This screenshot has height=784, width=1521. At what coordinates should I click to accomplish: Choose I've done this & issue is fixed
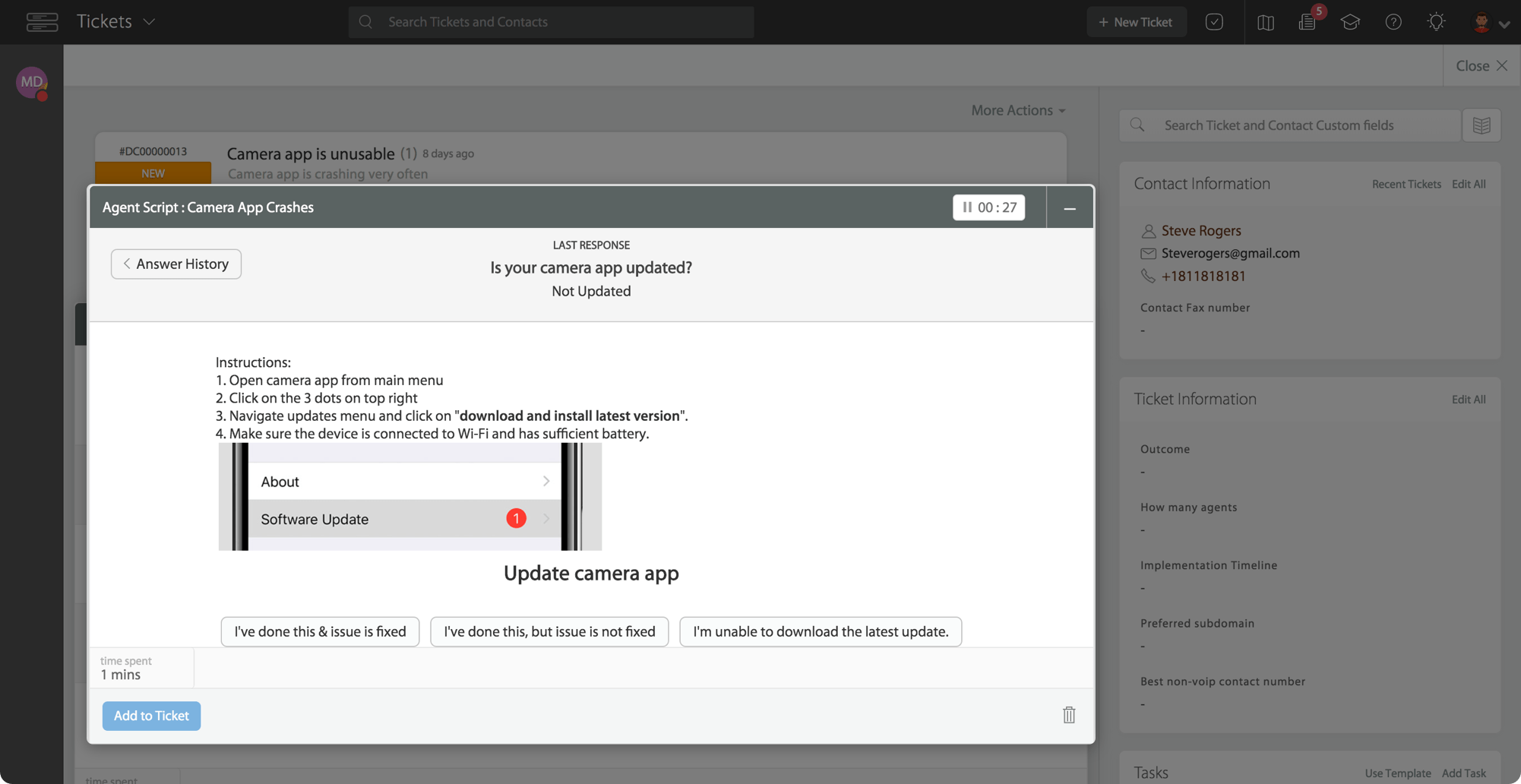(320, 631)
